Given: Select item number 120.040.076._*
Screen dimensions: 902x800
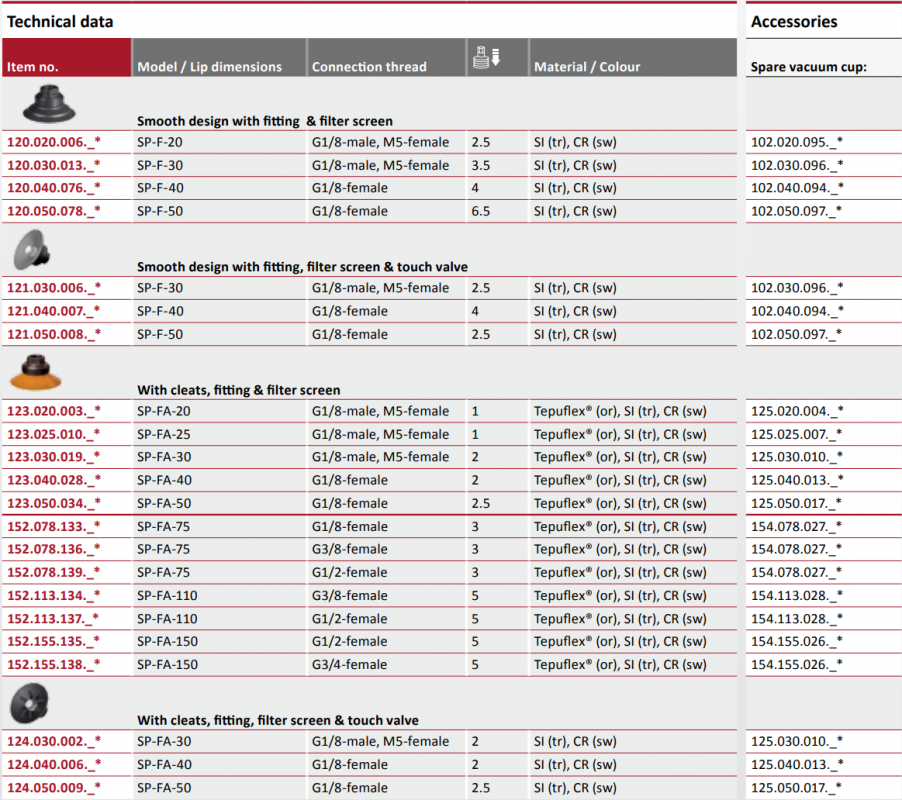Looking at the screenshot, I should tap(53, 188).
